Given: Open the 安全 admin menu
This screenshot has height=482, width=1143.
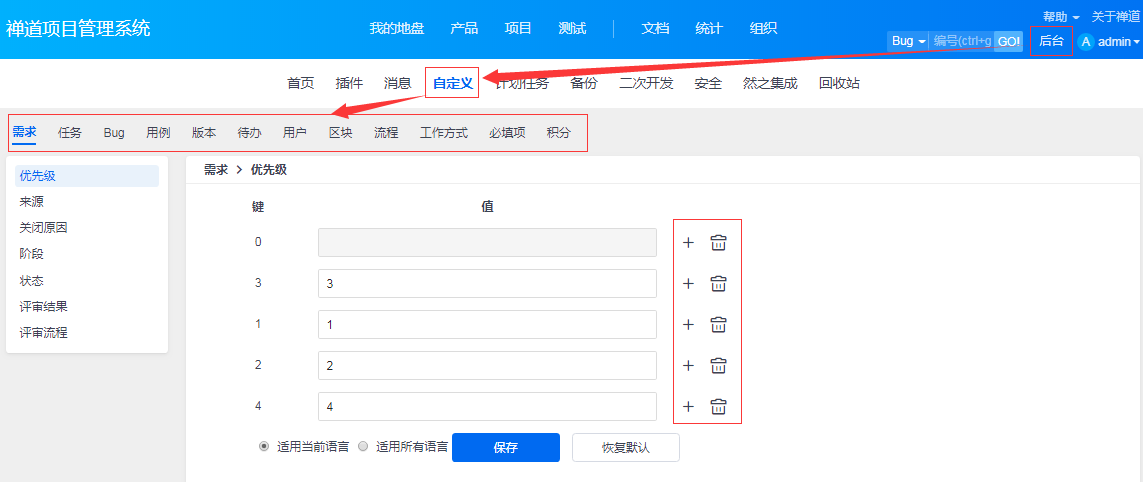Looking at the screenshot, I should click(709, 83).
